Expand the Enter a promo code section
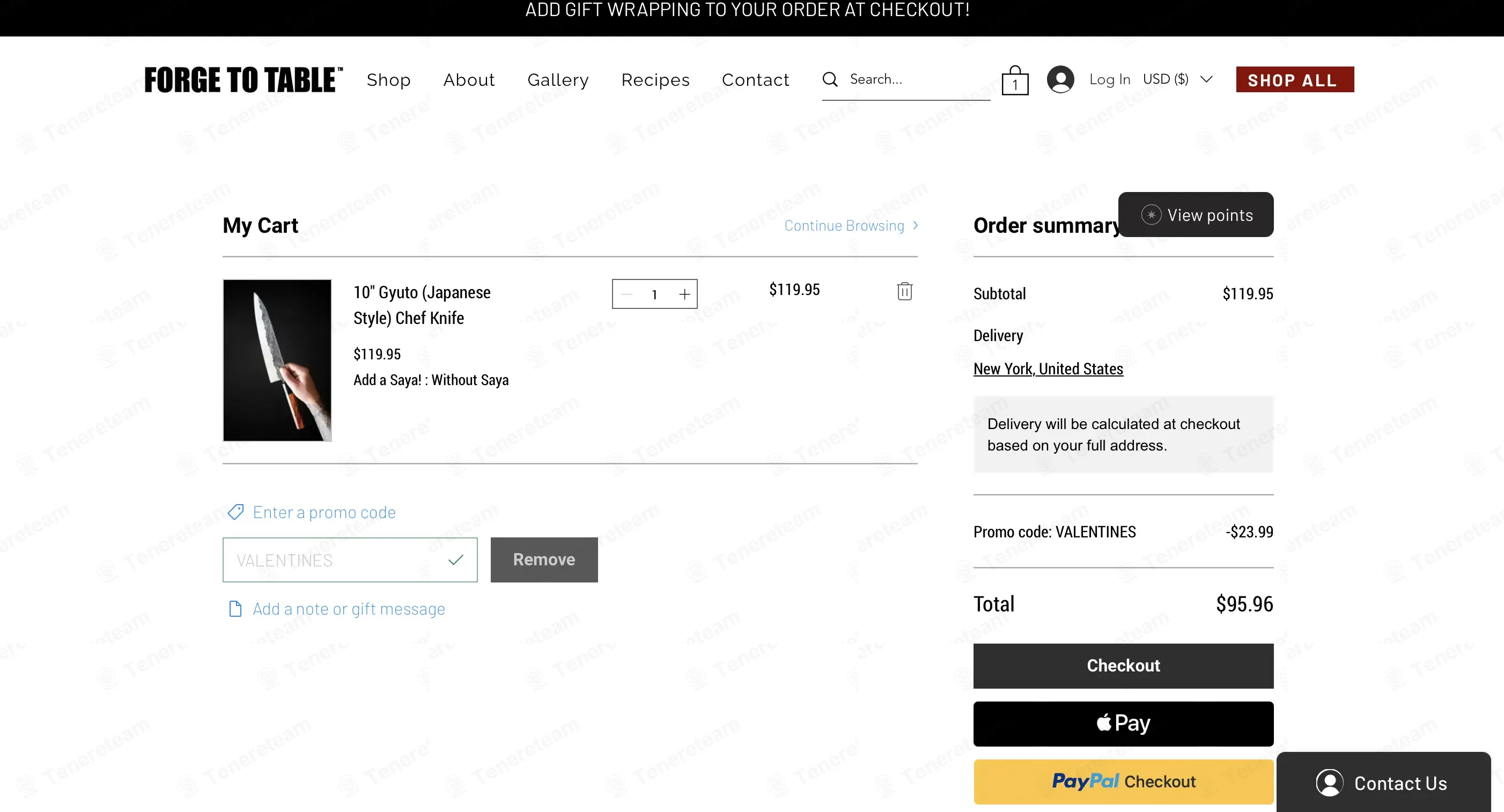This screenshot has height=812, width=1504. pyautogui.click(x=324, y=512)
